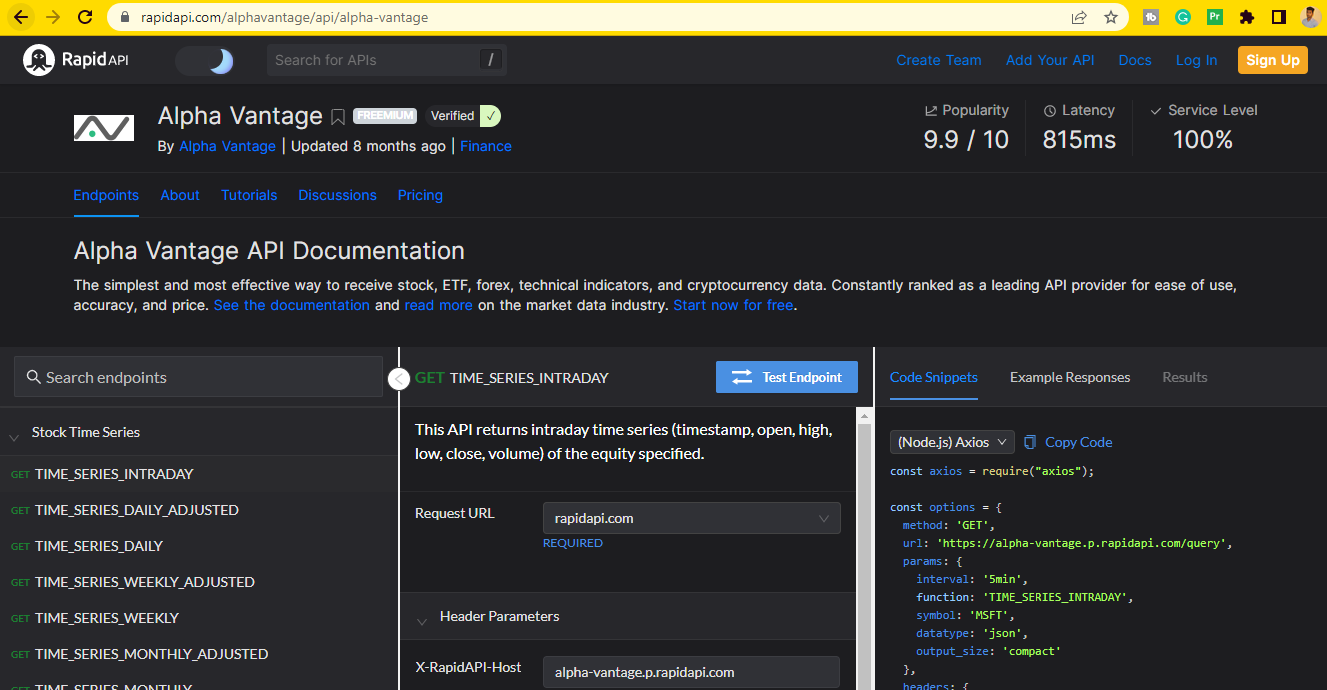Reload the page
The width and height of the screenshot is (1327, 690).
(86, 17)
